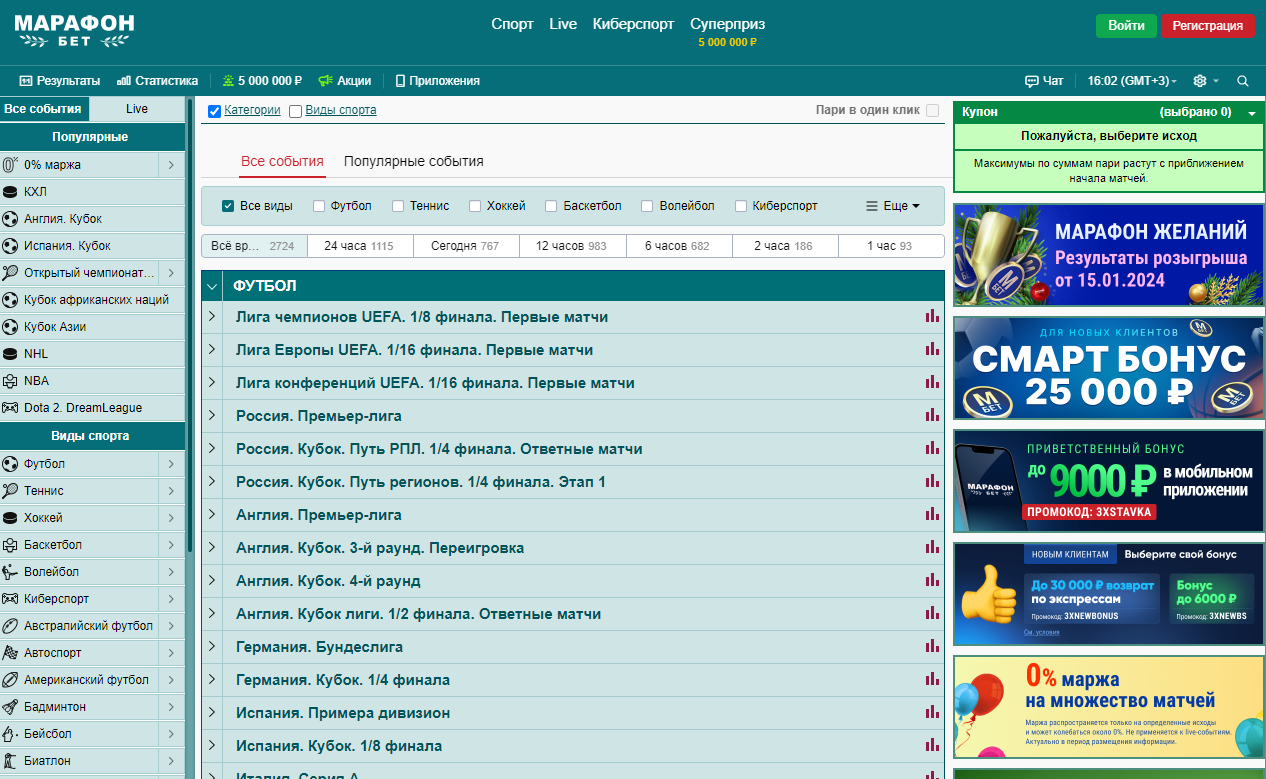Select Кубок африканских наций in sidebar
Image resolution: width=1266 pixels, height=779 pixels.
point(92,300)
